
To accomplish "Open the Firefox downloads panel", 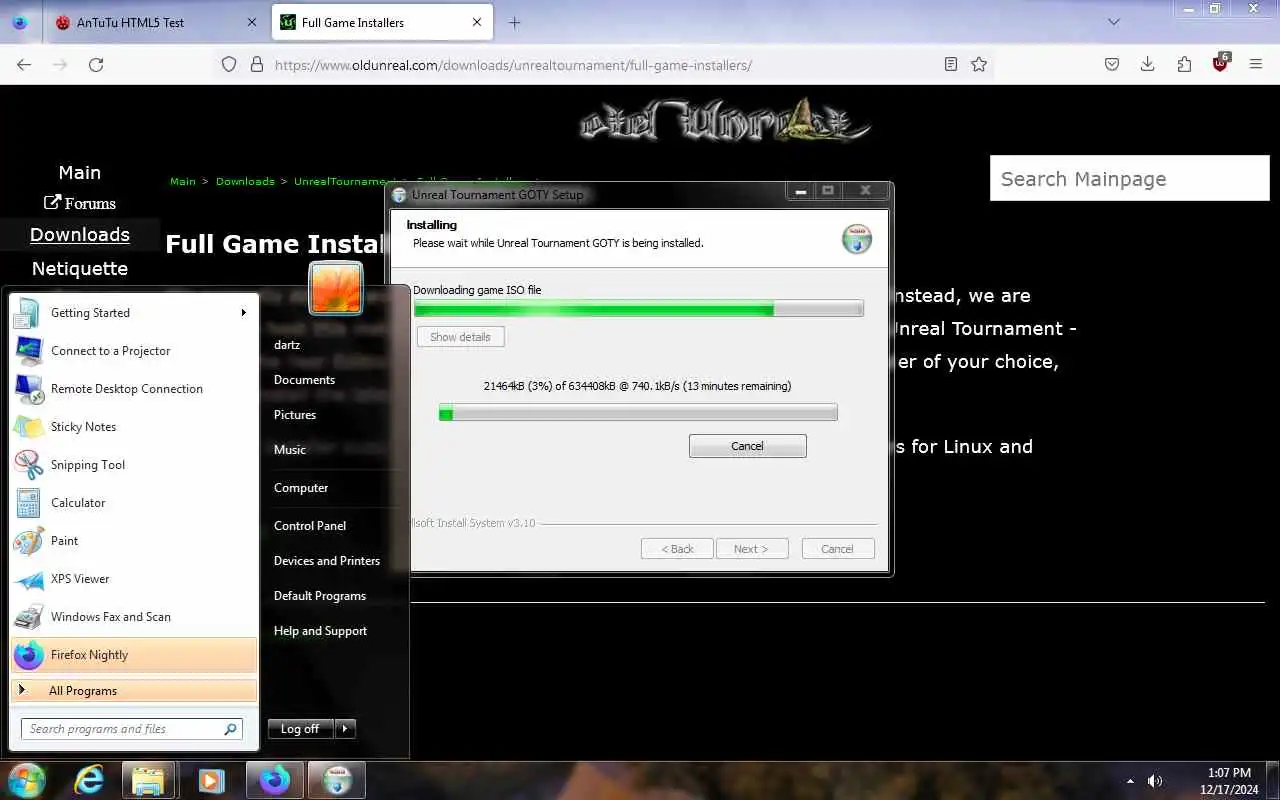I will pos(1148,64).
